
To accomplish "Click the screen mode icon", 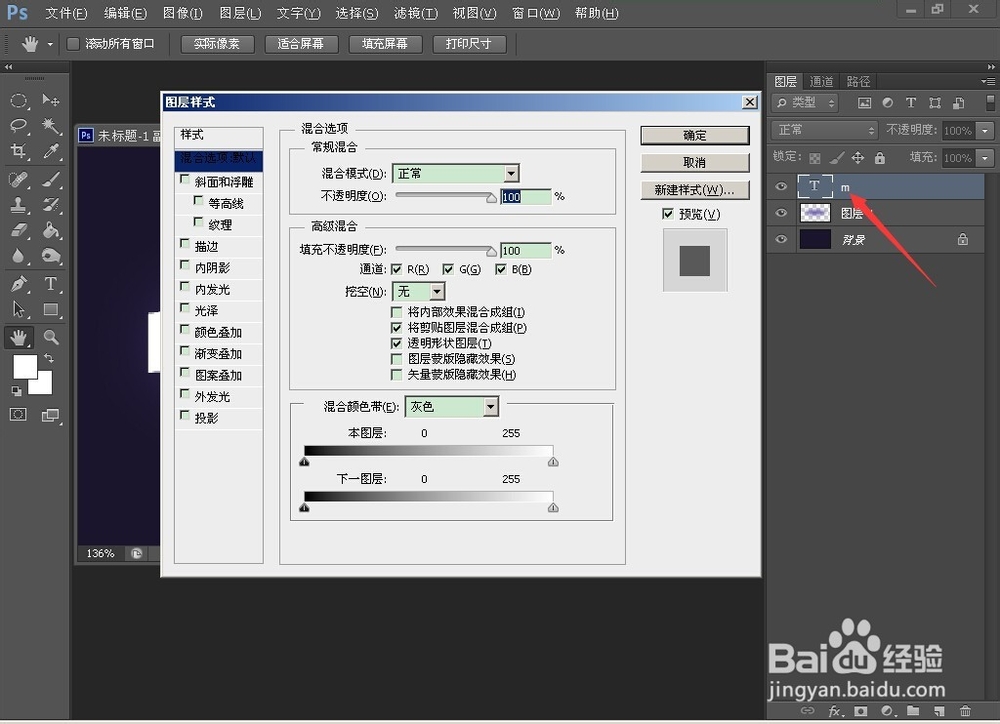I will 50,415.
